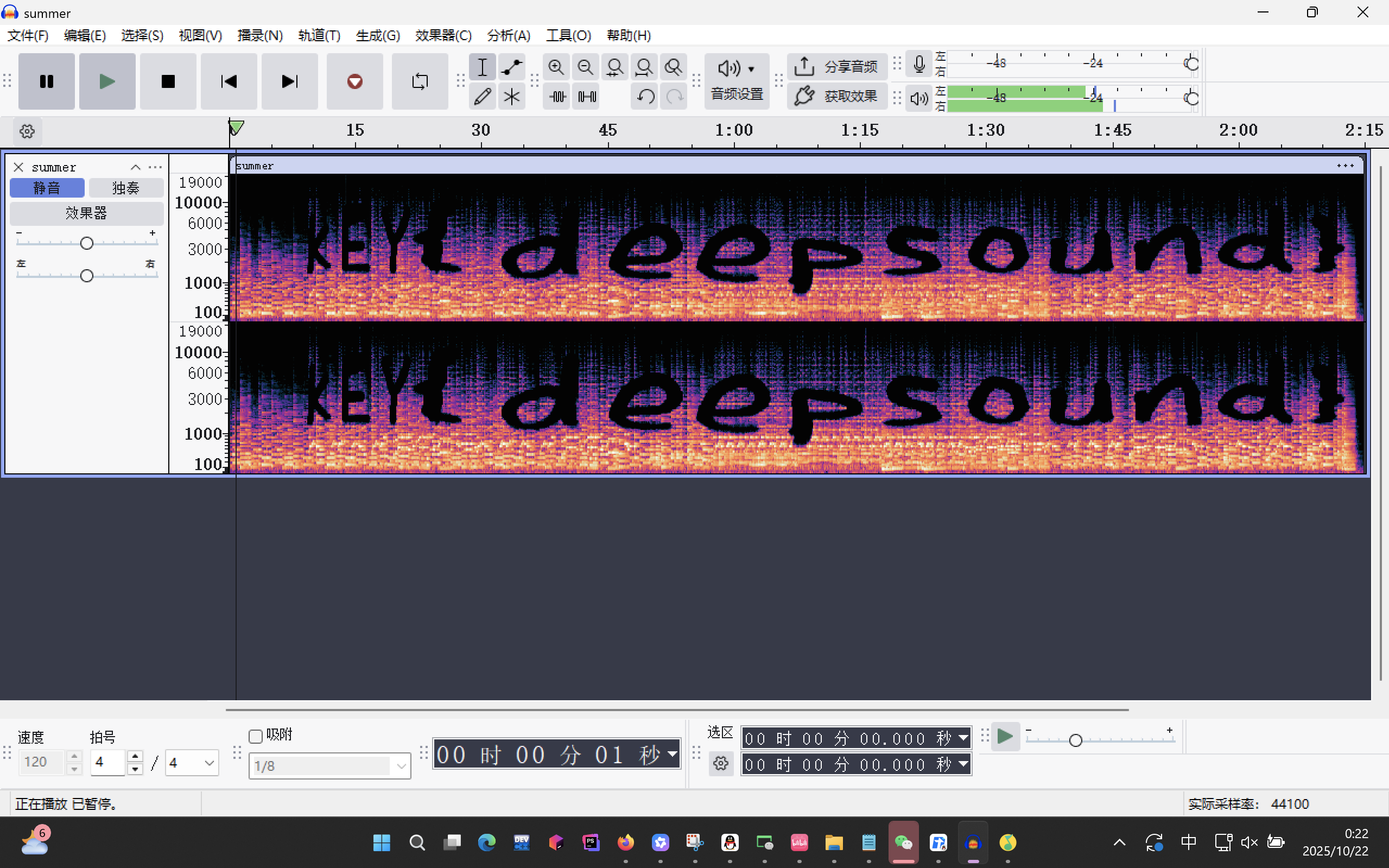Adjust the playback speed slider
Screen dimensions: 1389x868
(1076, 740)
